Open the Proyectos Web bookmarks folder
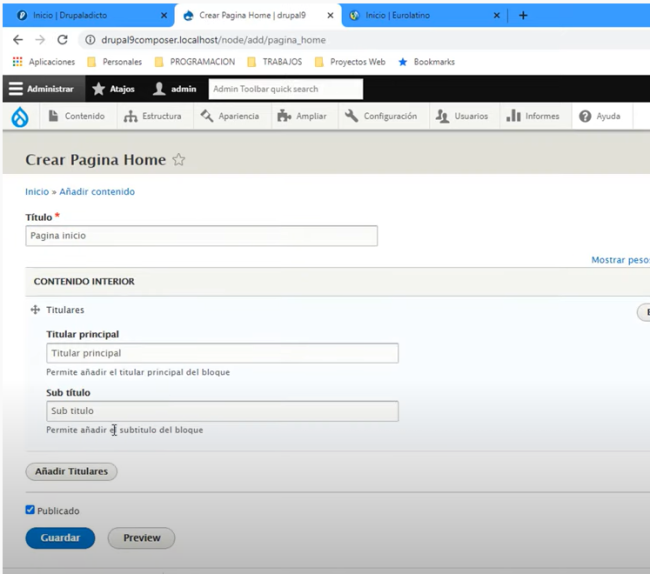This screenshot has width=650, height=574. tap(350, 62)
